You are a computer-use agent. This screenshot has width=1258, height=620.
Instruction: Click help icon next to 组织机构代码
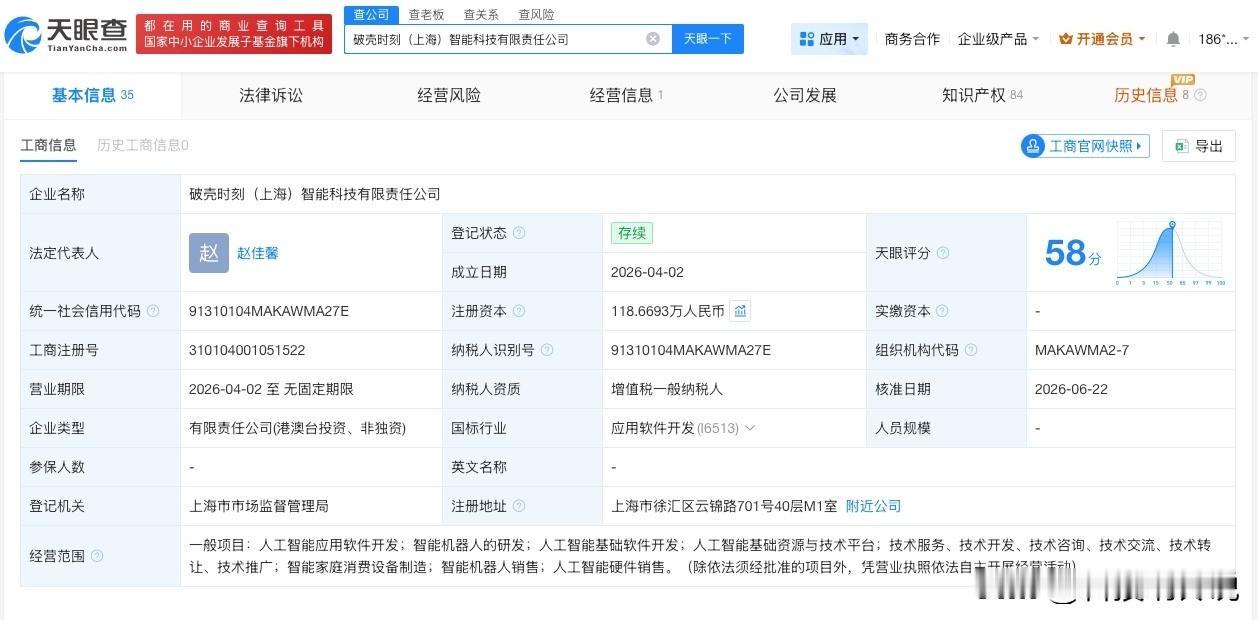971,350
